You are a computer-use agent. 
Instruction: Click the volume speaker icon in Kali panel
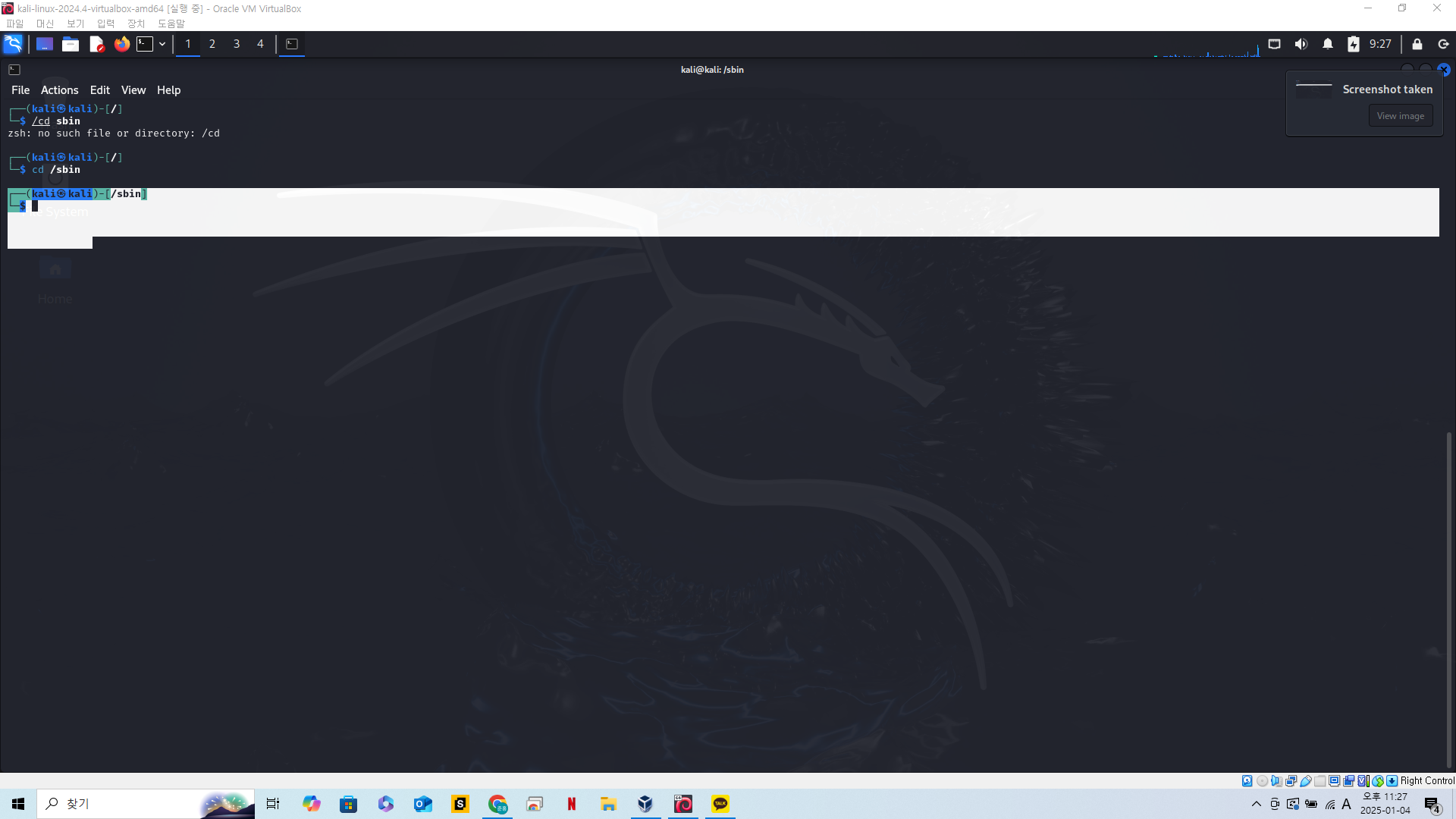click(x=1301, y=44)
